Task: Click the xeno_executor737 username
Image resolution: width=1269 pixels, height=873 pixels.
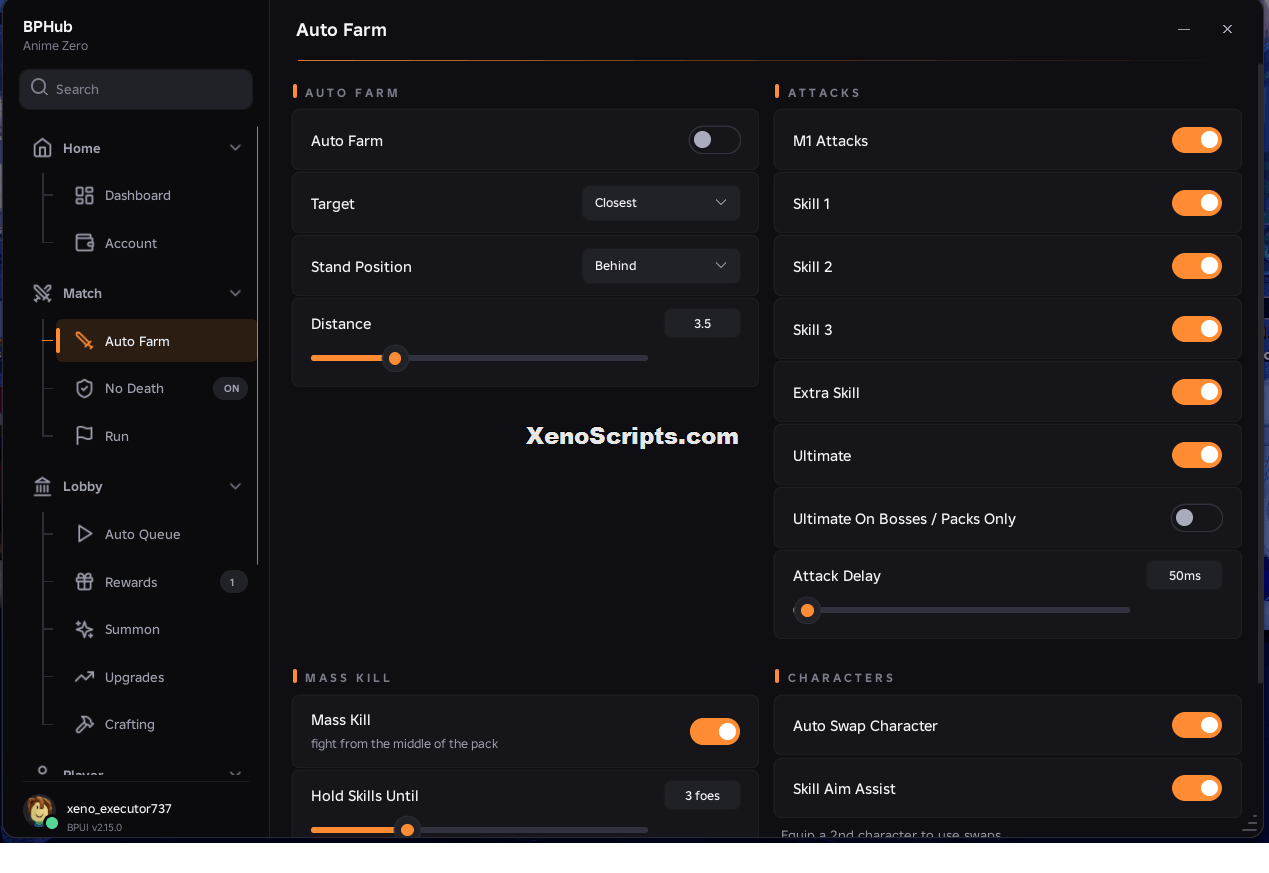Action: click(x=119, y=808)
